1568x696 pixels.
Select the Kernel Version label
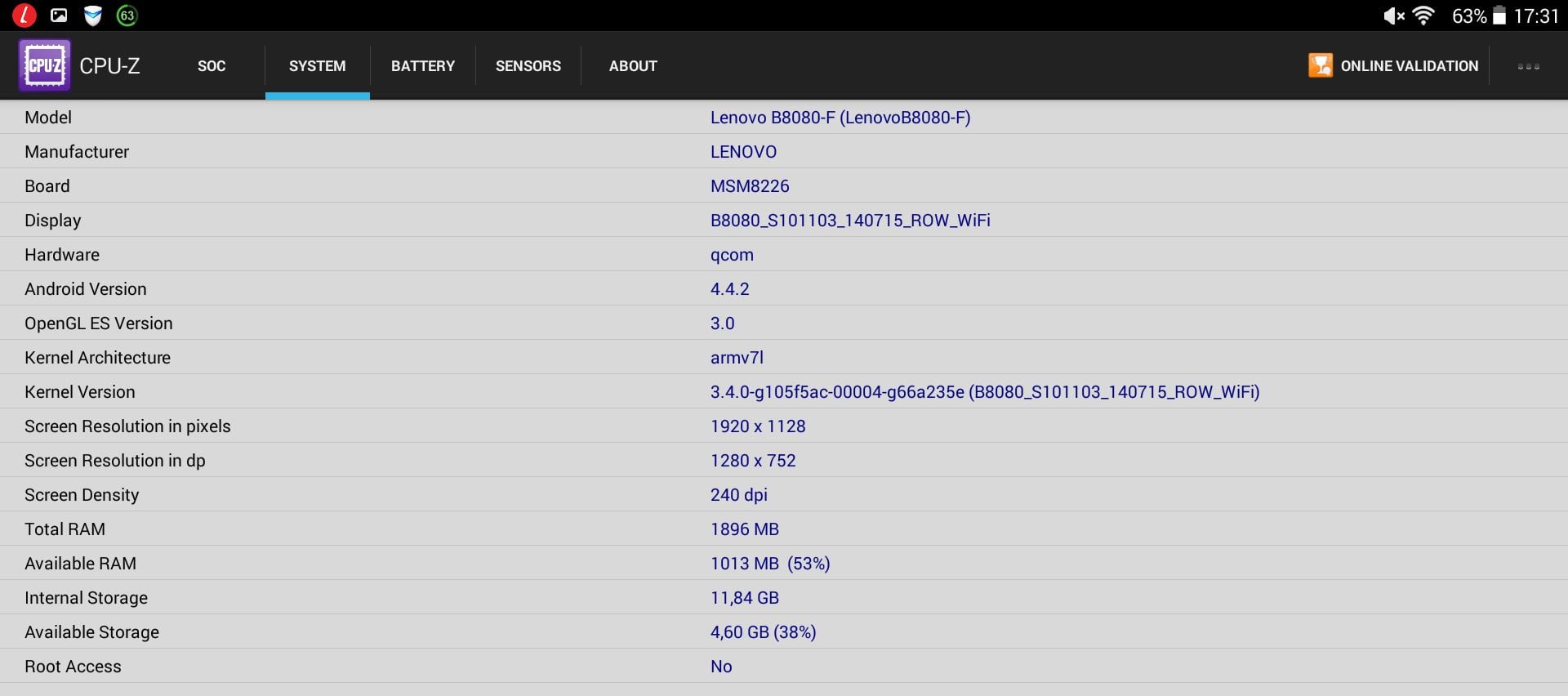click(80, 391)
